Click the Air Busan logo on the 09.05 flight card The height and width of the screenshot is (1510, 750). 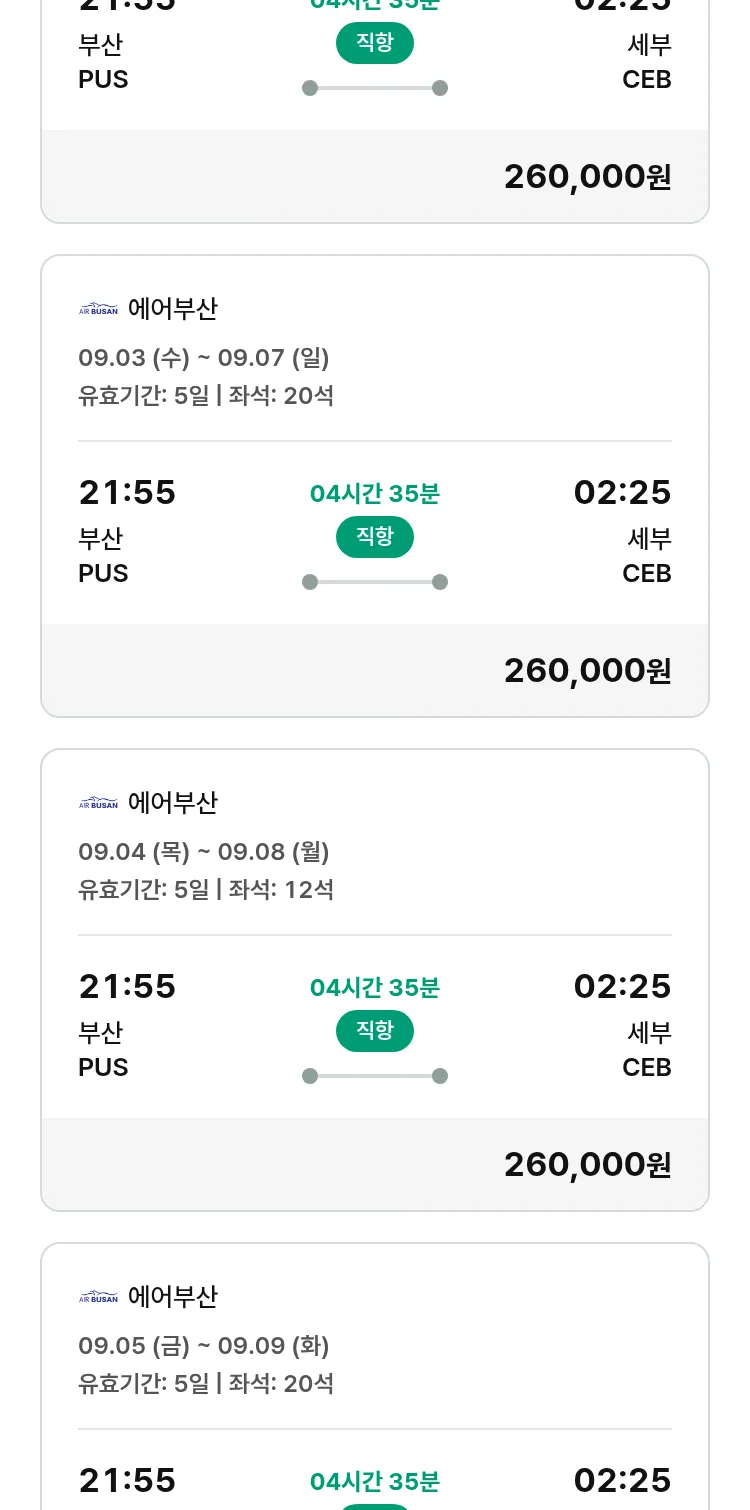pos(98,1297)
